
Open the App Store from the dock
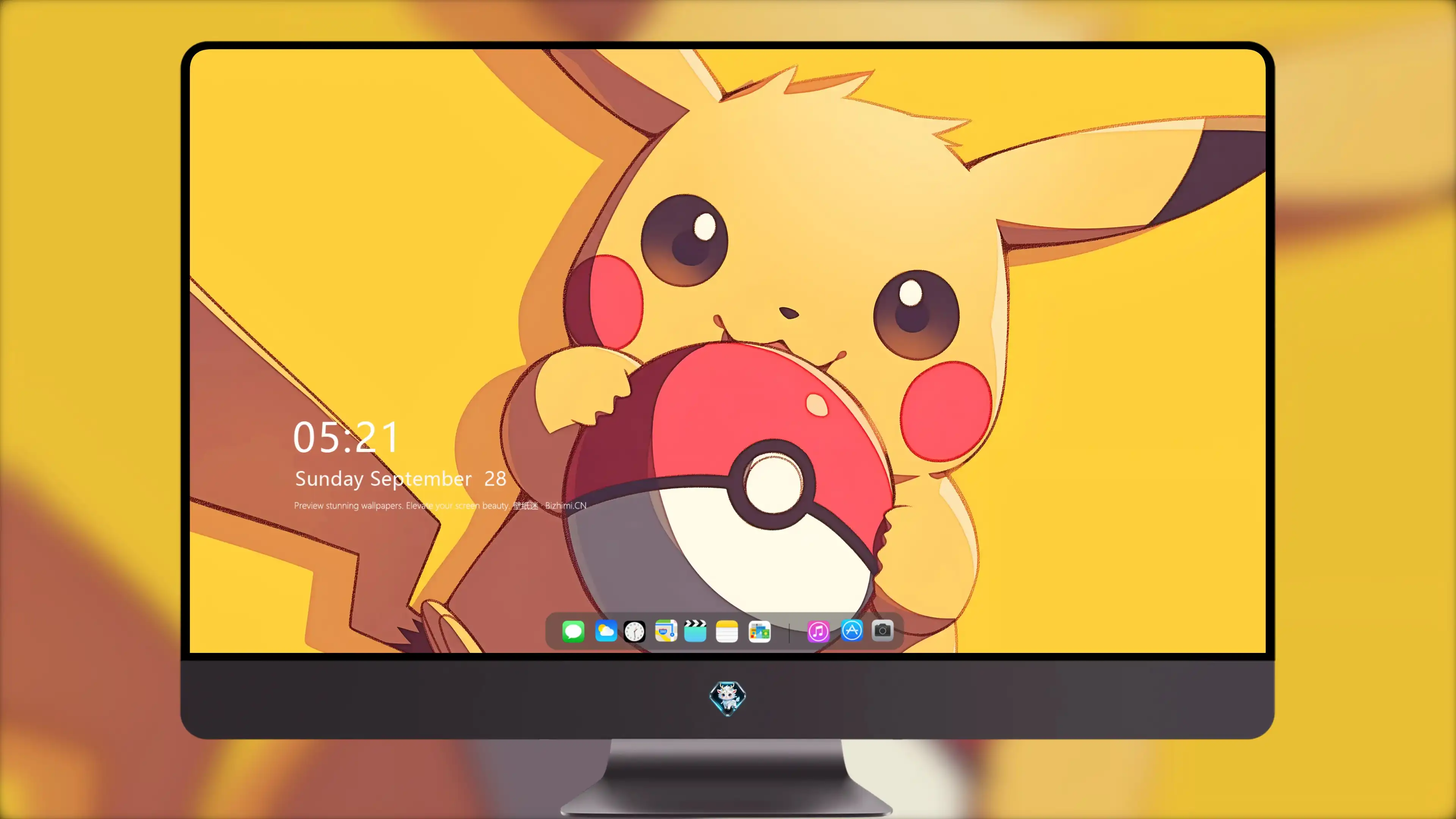[x=852, y=630]
